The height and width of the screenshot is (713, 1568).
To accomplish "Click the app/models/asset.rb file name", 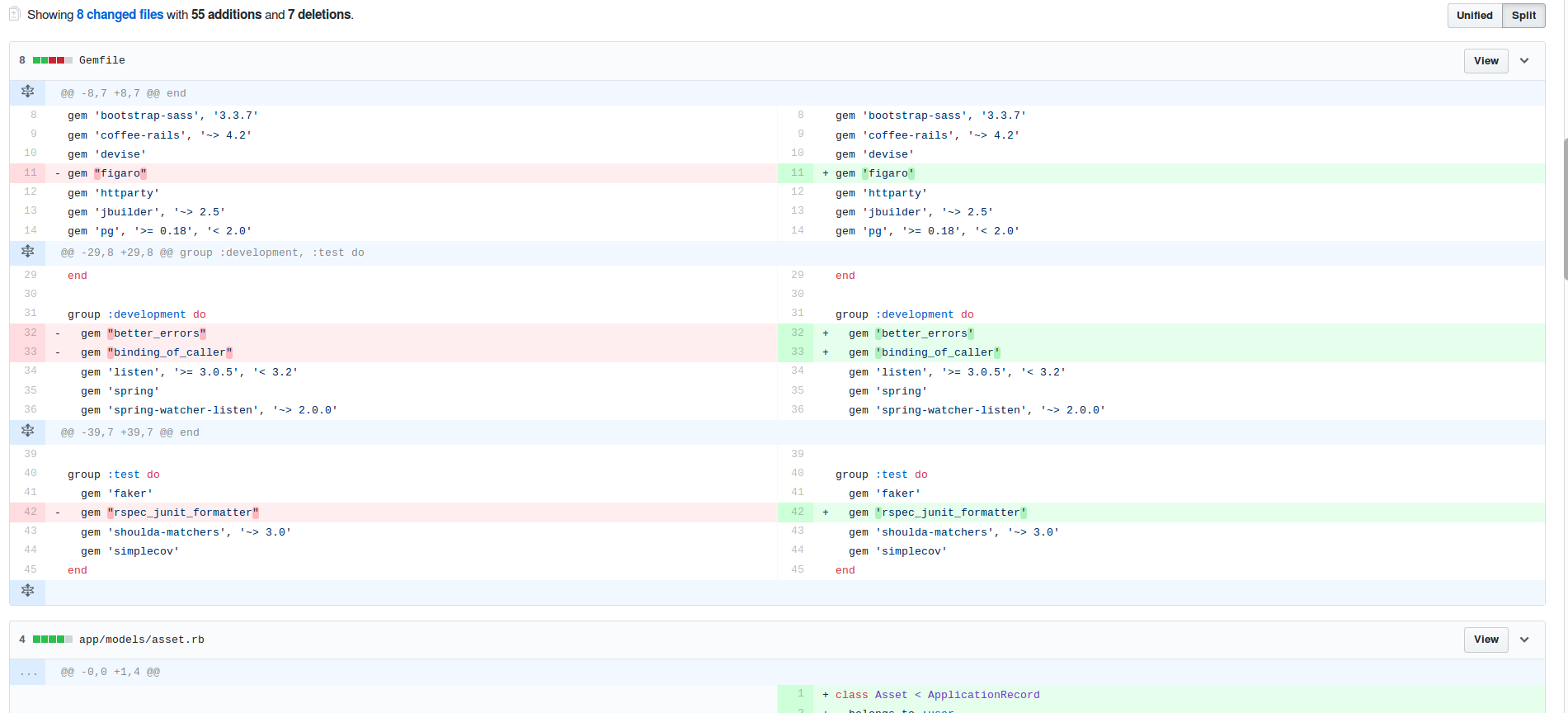I will [142, 640].
